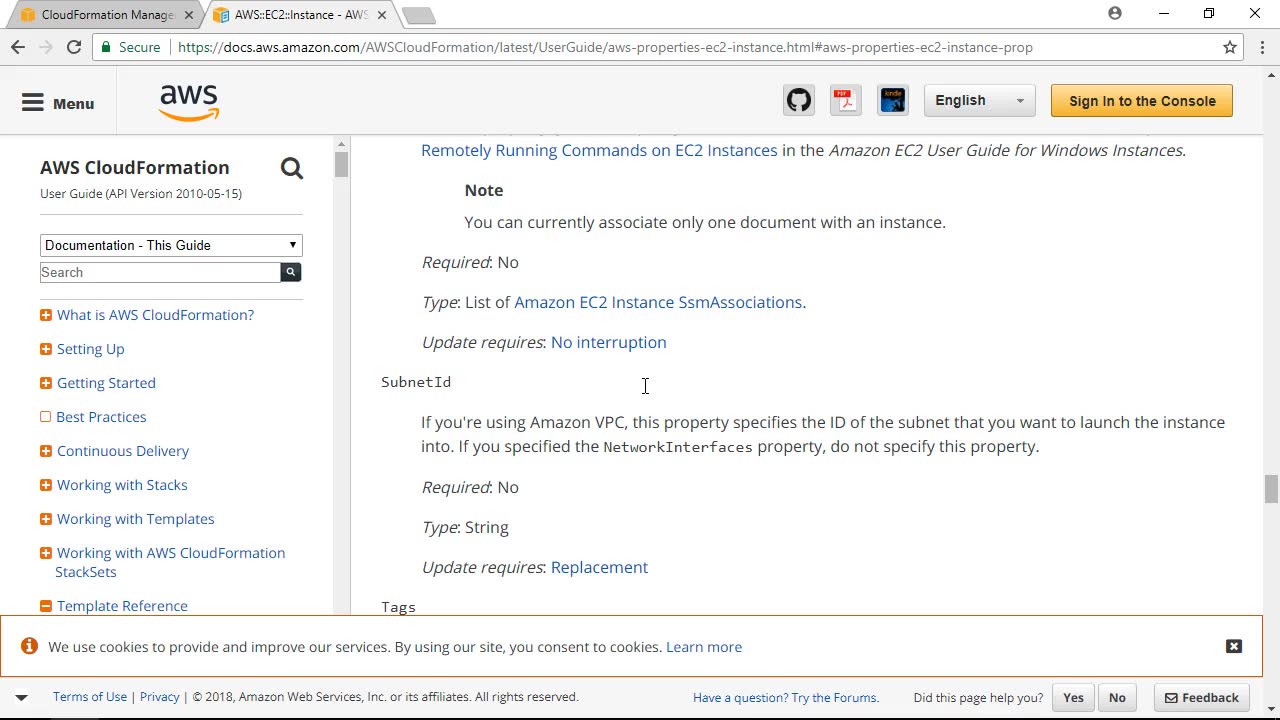Open Continuous Delivery page link
Image resolution: width=1280 pixels, height=720 pixels.
point(123,451)
